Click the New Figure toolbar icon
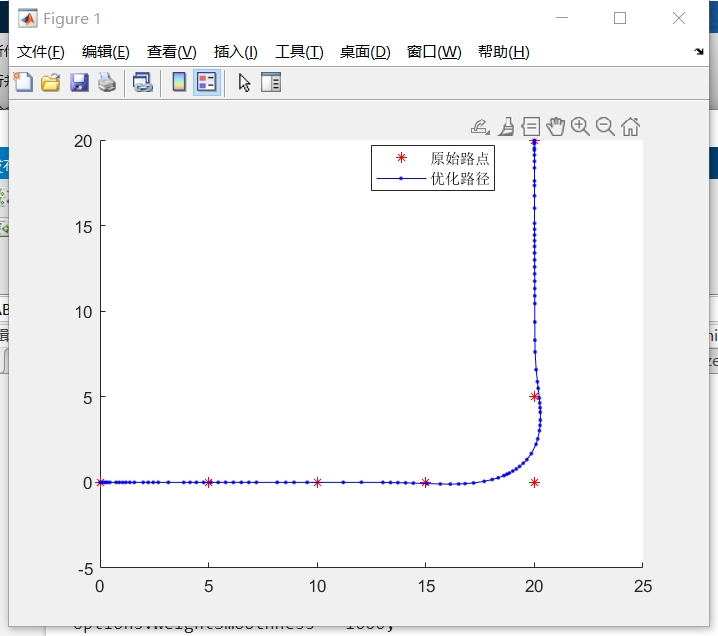The width and height of the screenshot is (718, 636). (x=23, y=83)
